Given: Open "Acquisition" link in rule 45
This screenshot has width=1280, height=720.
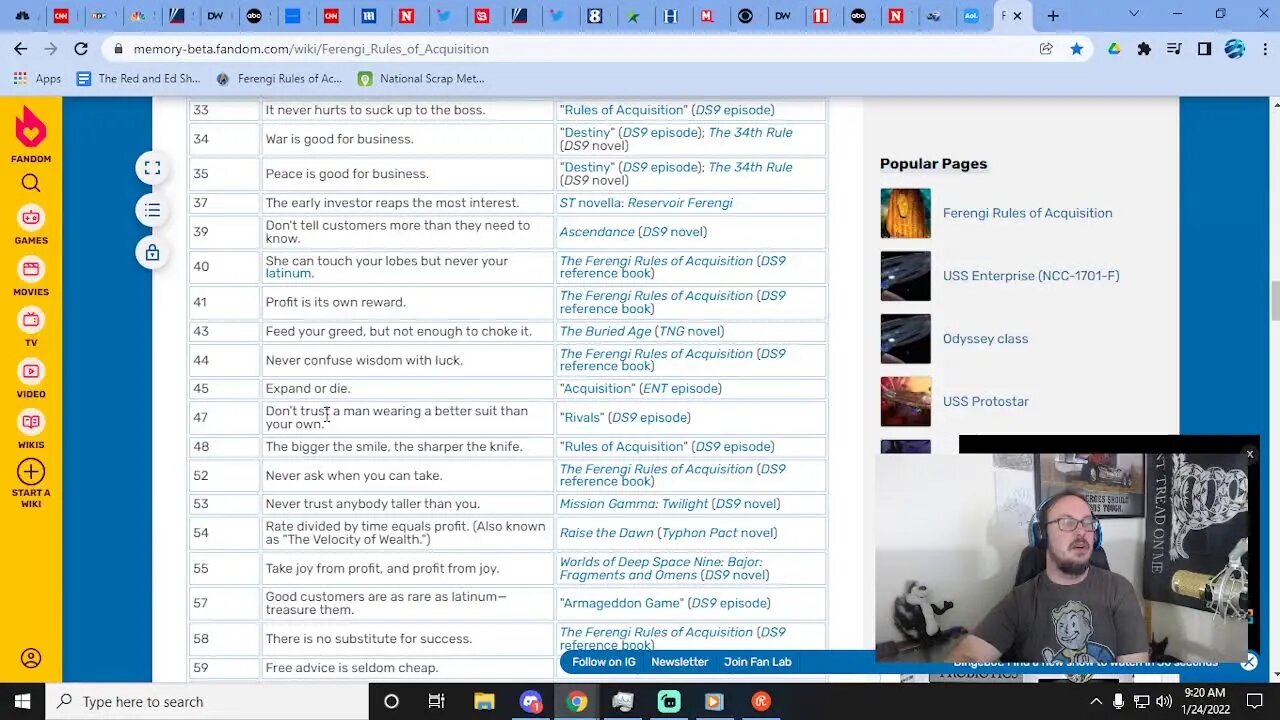Looking at the screenshot, I should pyautogui.click(x=597, y=389).
